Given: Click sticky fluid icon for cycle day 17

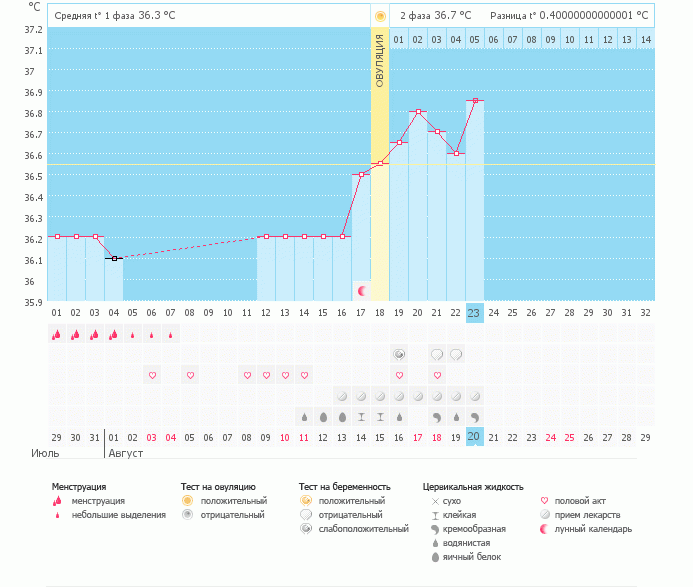Looking at the screenshot, I should [361, 417].
